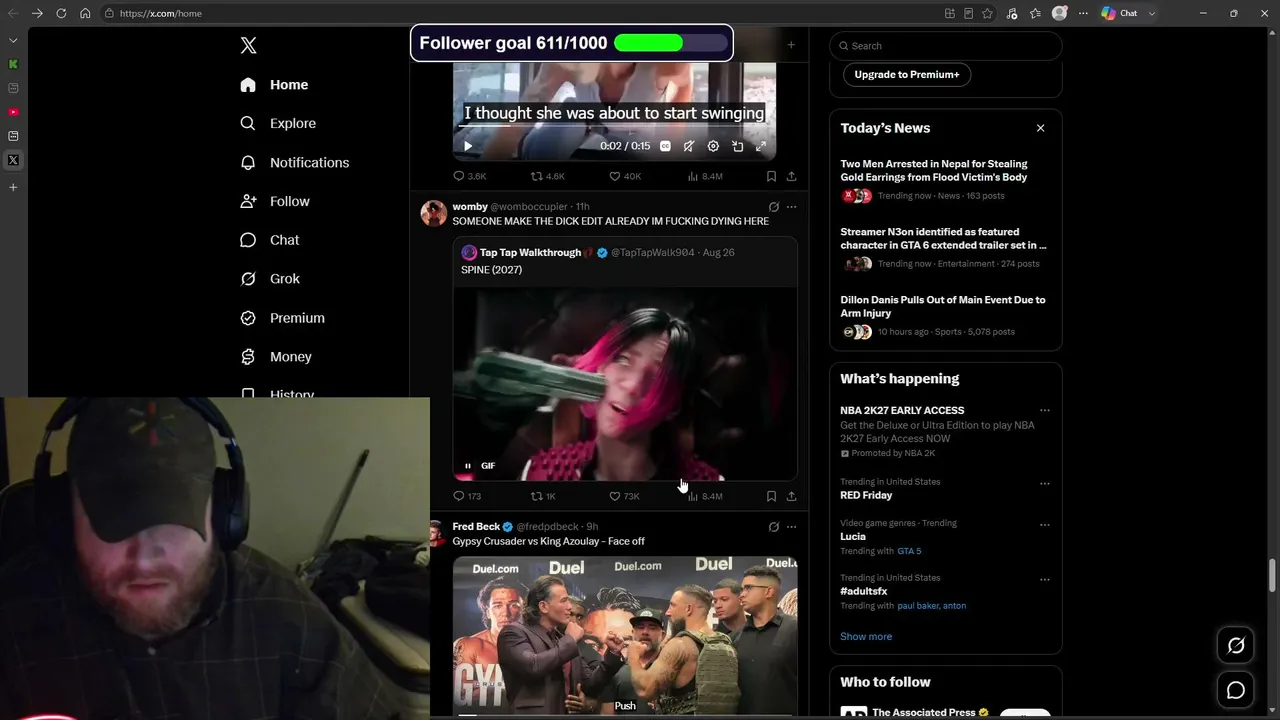
Task: Open more options for RED Friday trend
Action: (1044, 484)
